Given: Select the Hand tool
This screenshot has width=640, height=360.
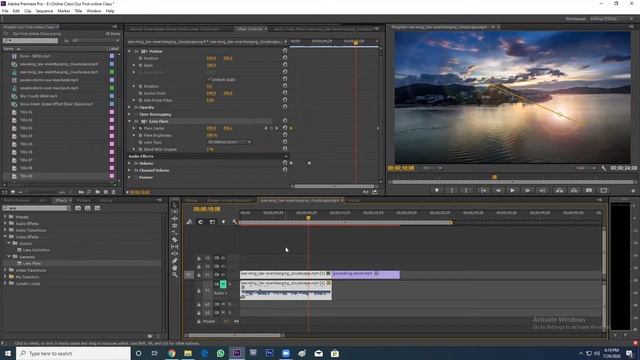Looking at the screenshot, I should [x=175, y=268].
